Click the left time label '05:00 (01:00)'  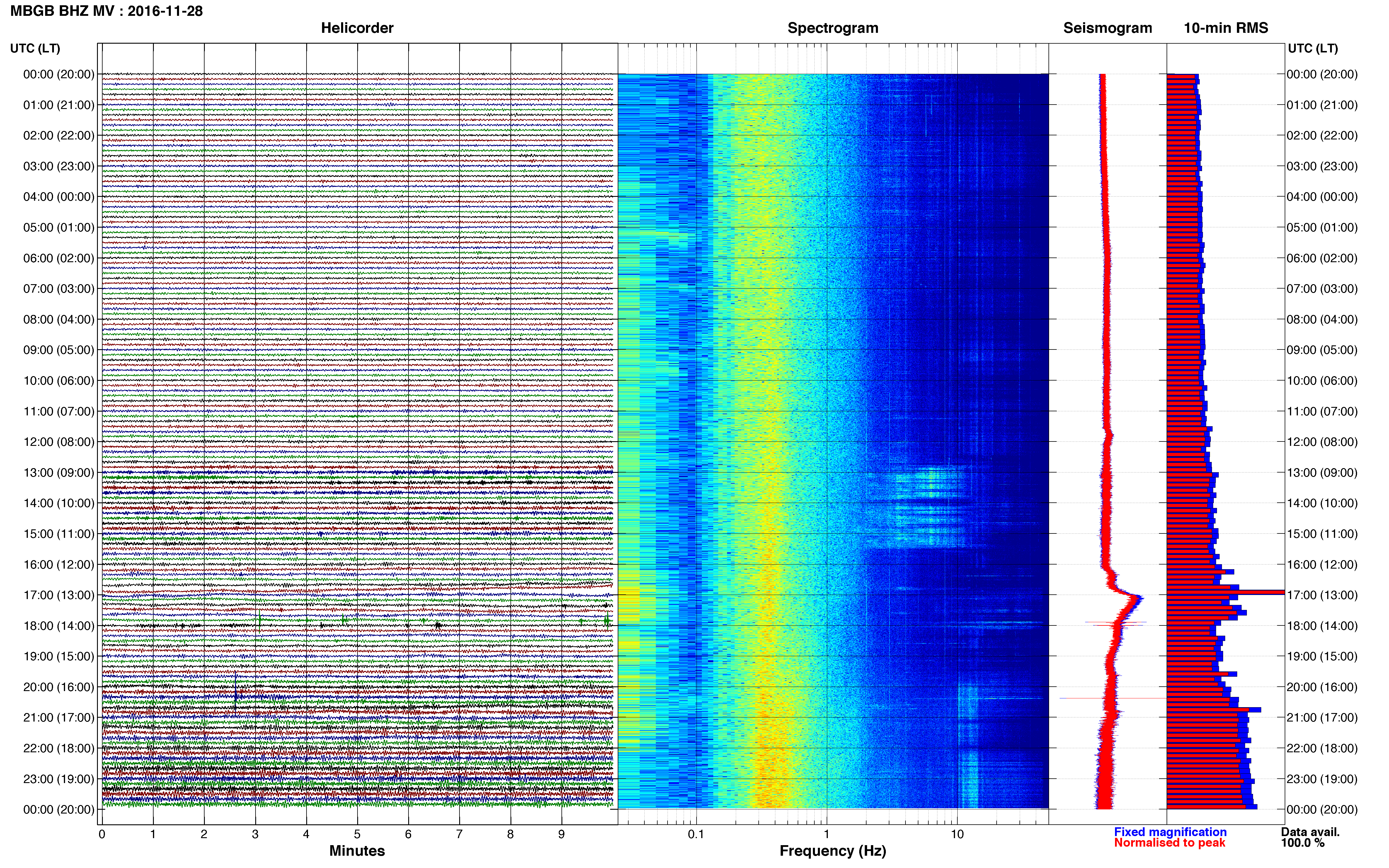pos(59,227)
